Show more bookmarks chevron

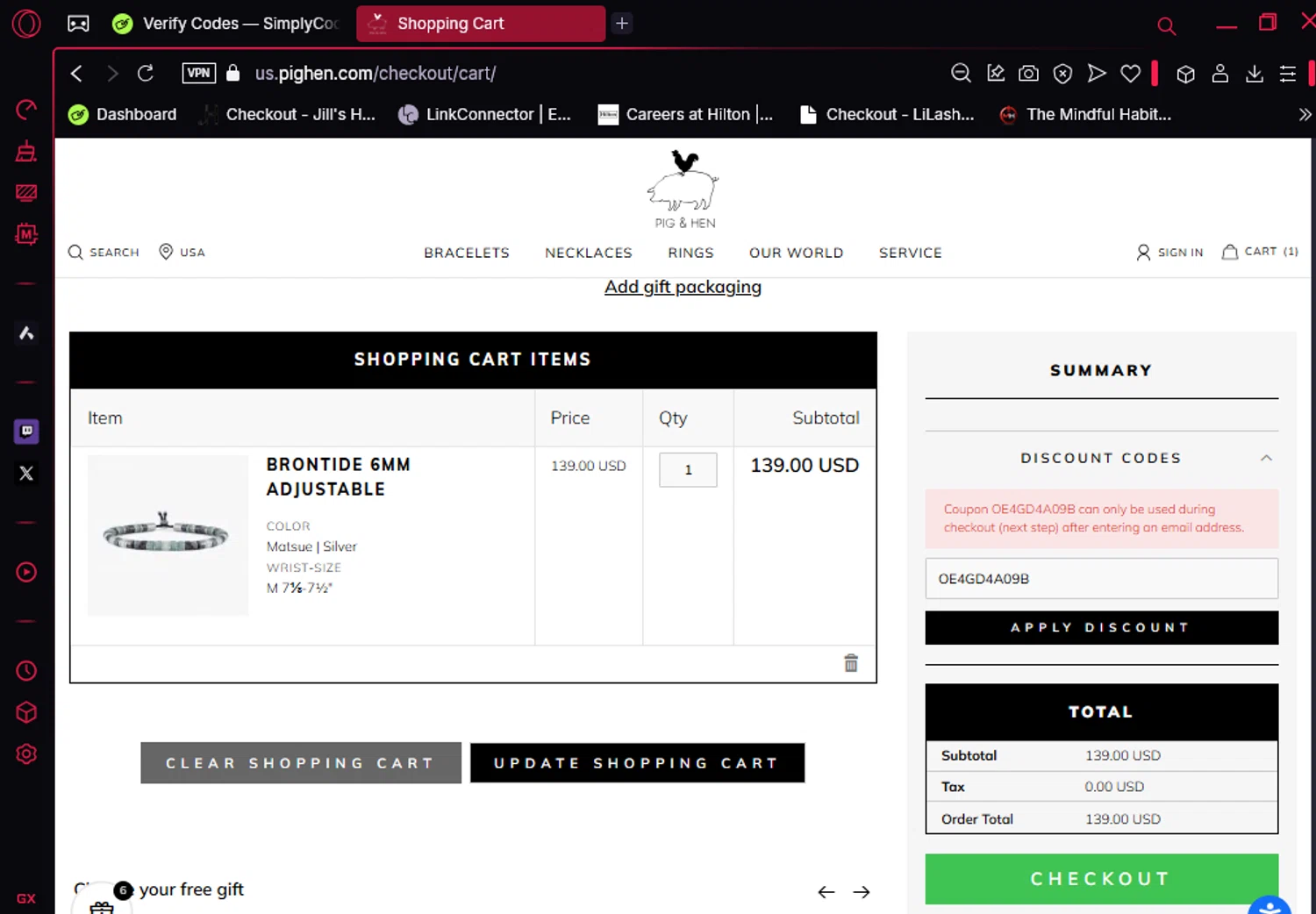[1305, 114]
